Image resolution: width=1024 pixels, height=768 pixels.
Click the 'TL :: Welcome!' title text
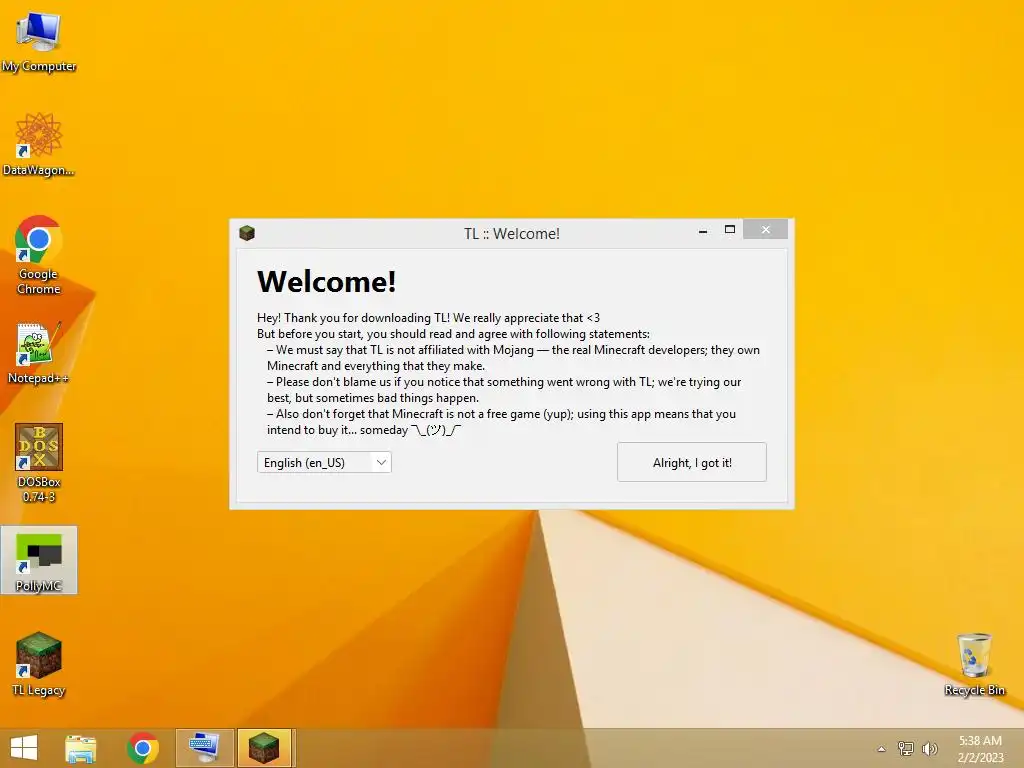511,234
